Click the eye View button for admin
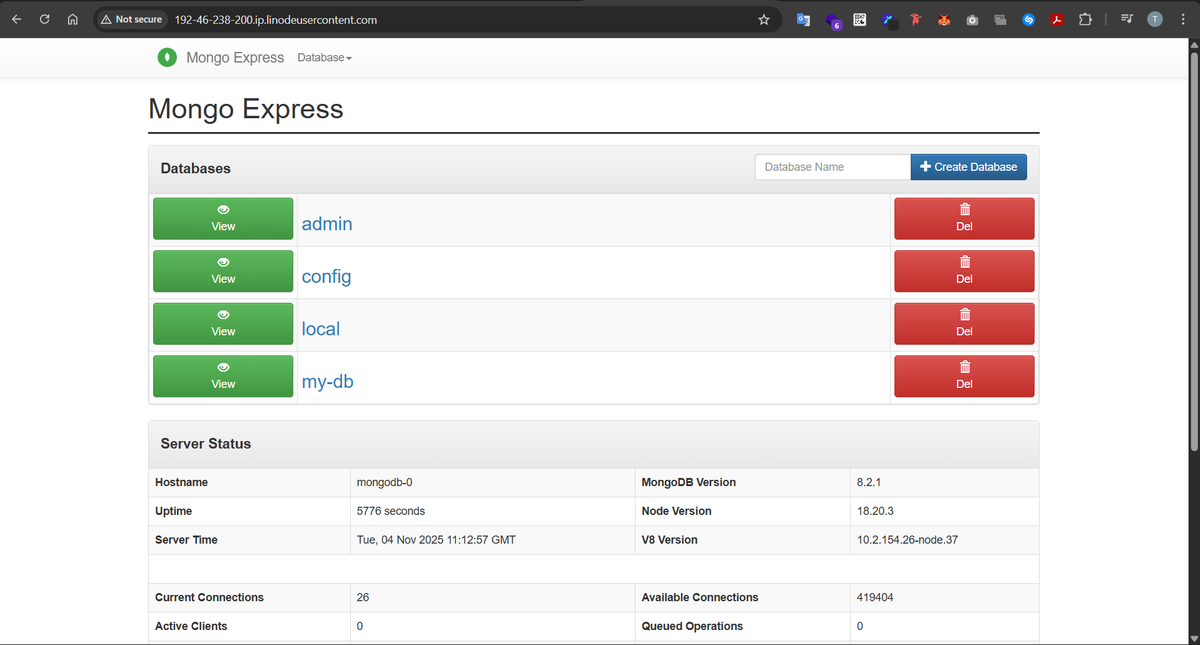Viewport: 1200px width, 645px height. coord(223,219)
